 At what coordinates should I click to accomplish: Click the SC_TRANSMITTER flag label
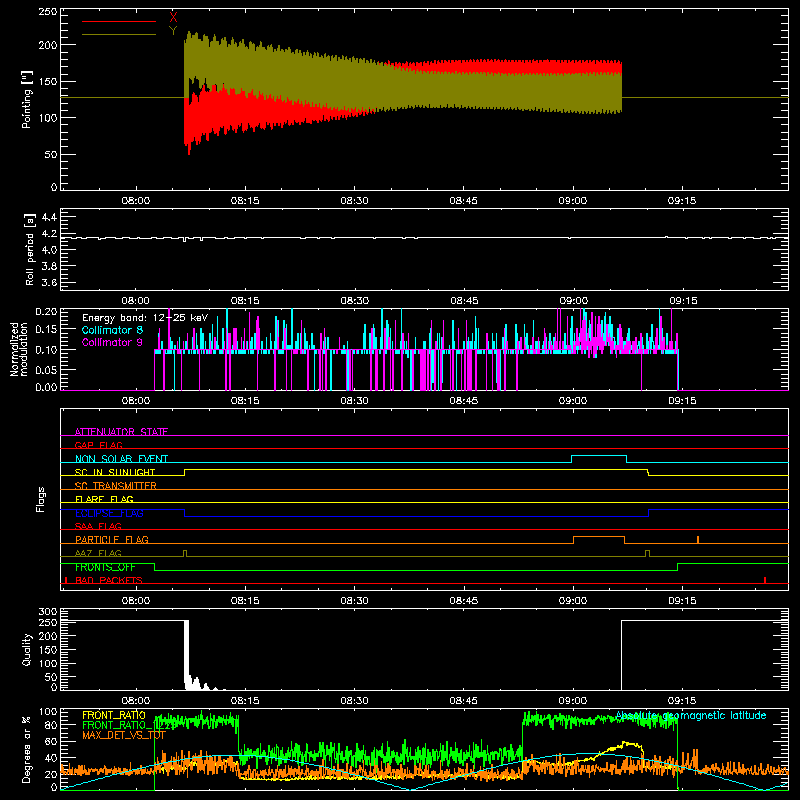pos(115,486)
